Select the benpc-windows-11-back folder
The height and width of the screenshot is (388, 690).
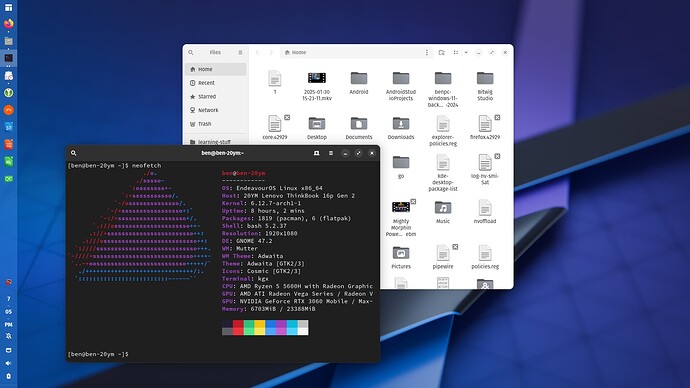coord(443,89)
